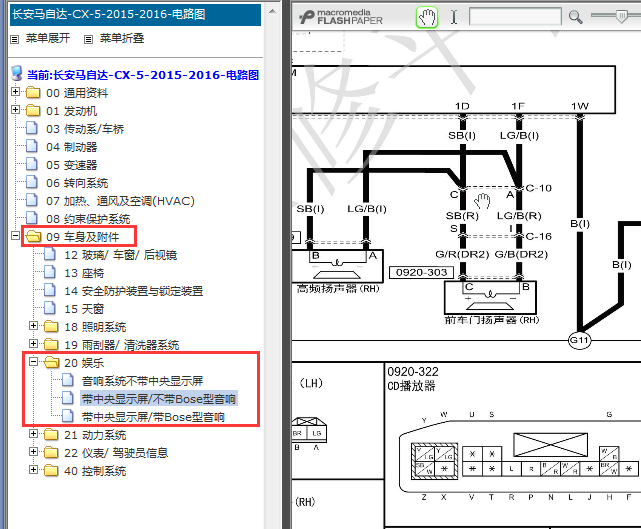This screenshot has height=529, width=641.
Task: Click the 08 约束保护系统 page icon
Action: coord(32,218)
